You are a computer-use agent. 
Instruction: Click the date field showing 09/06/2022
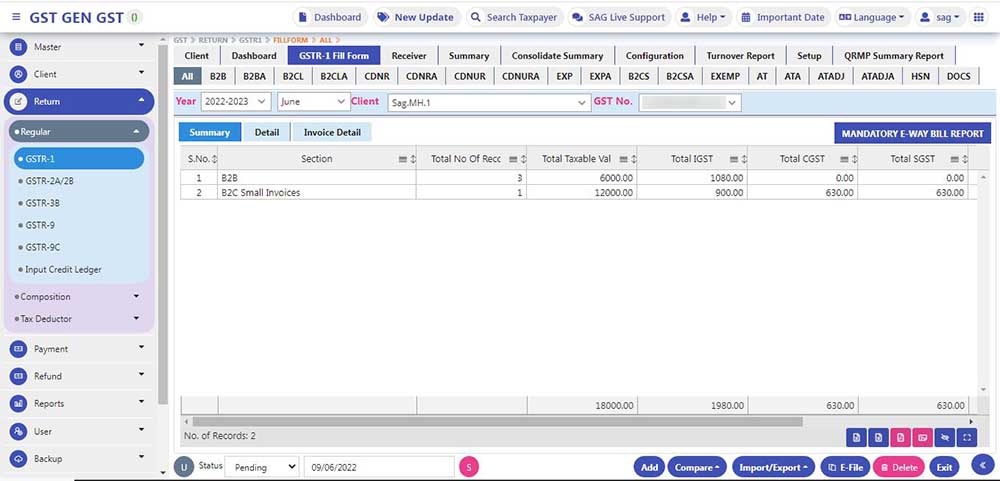point(378,467)
